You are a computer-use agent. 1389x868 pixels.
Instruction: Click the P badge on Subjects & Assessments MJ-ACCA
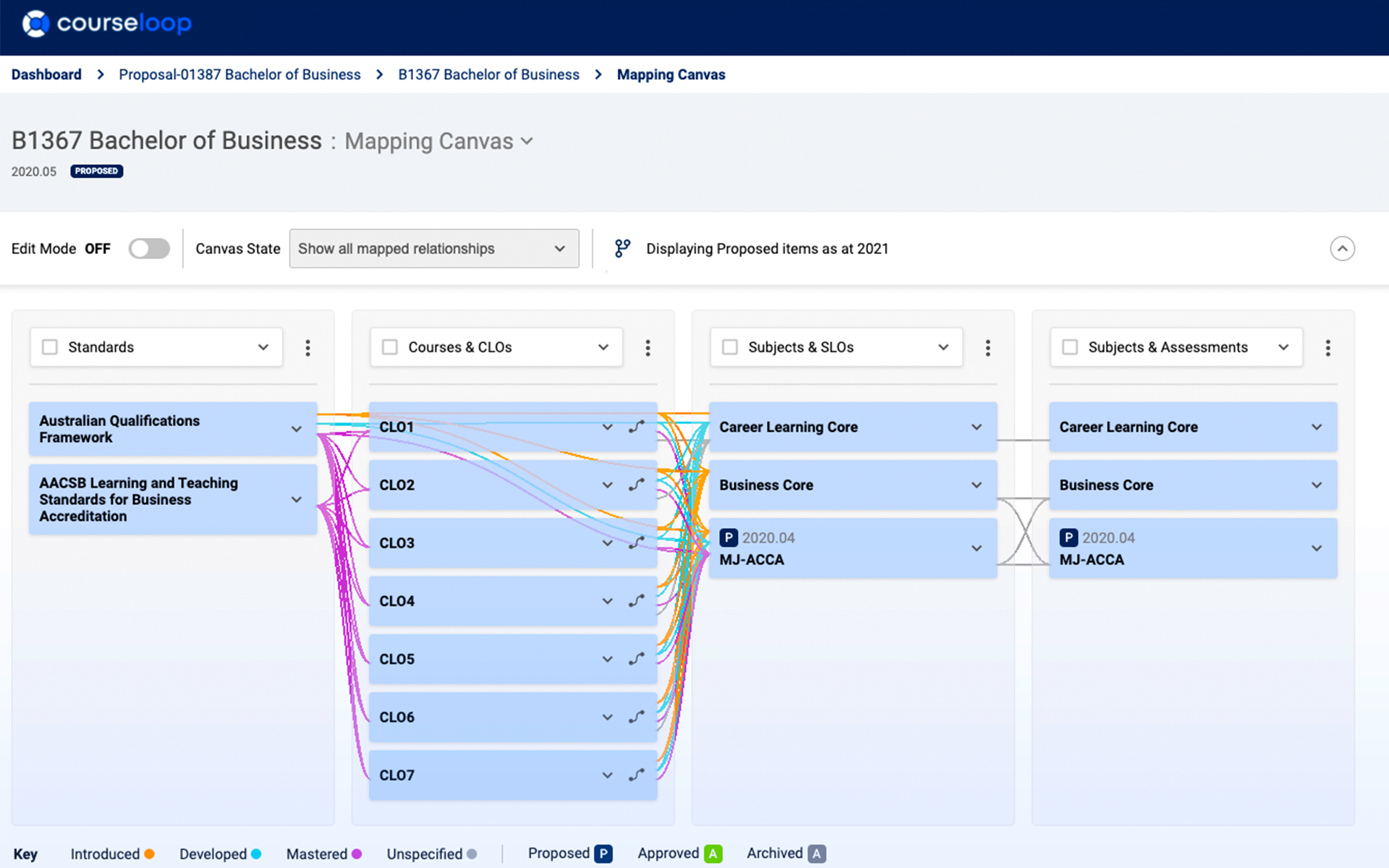1069,538
